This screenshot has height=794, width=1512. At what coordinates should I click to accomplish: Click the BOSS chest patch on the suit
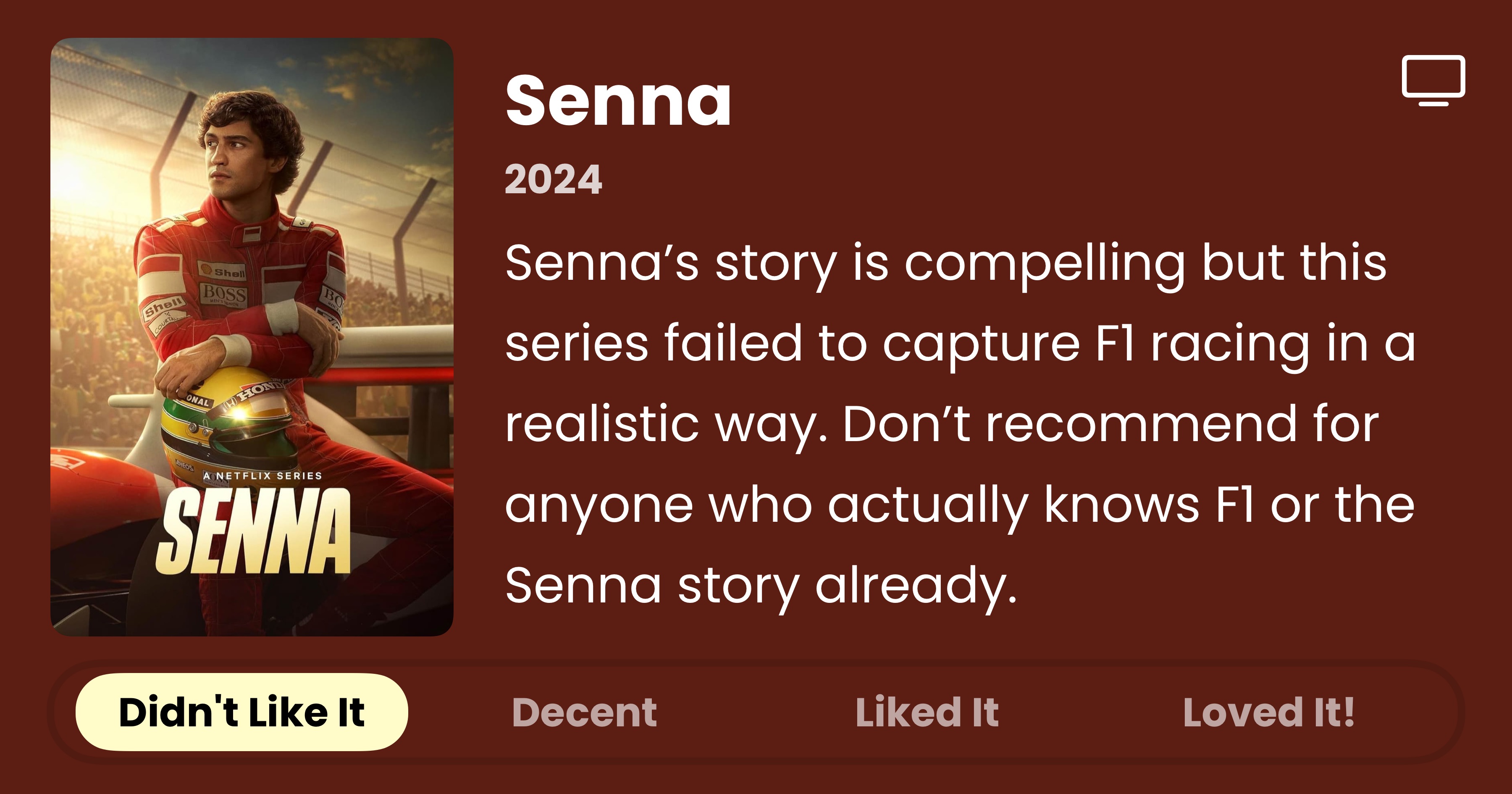(223, 293)
